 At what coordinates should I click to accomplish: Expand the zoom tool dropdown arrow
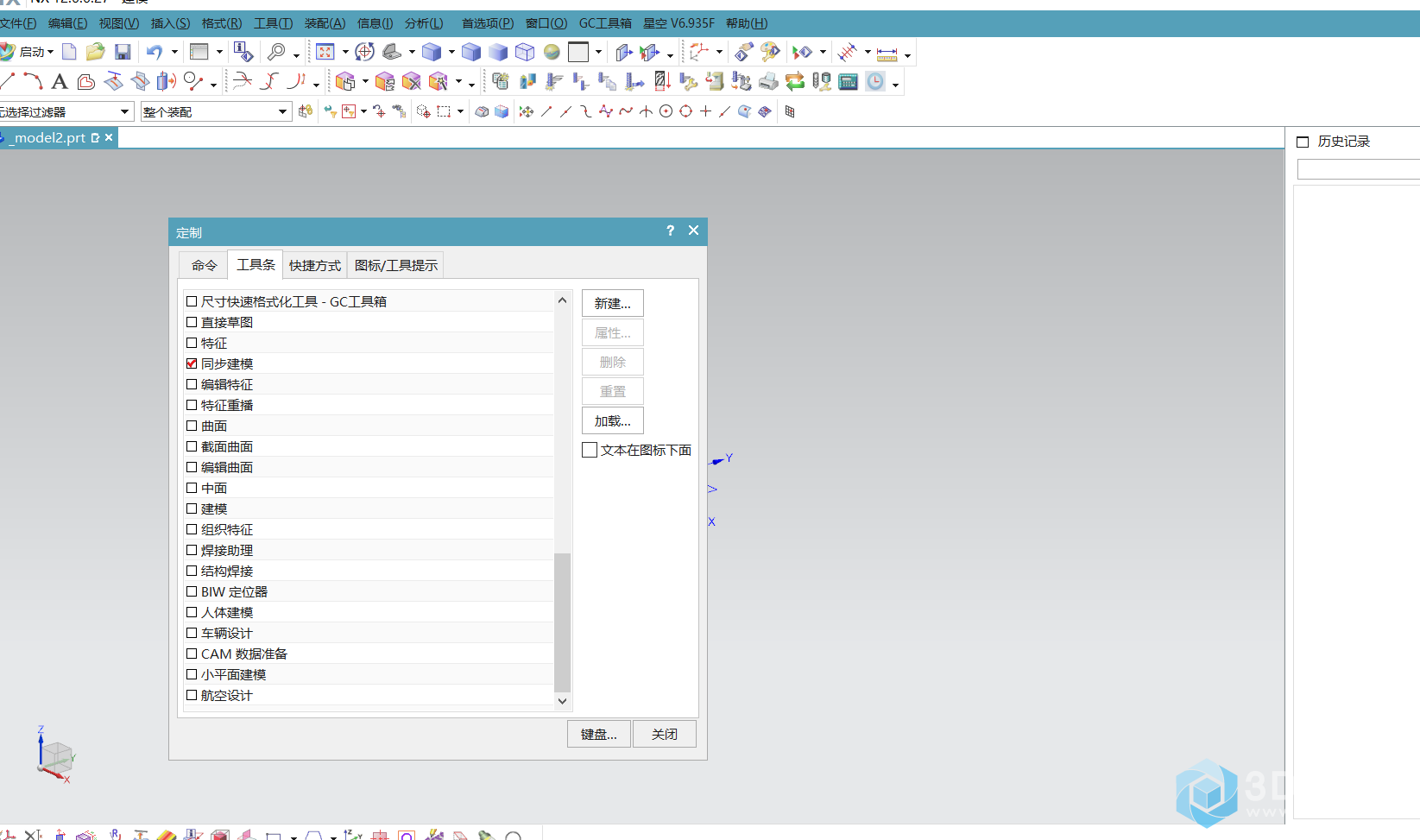(x=296, y=55)
